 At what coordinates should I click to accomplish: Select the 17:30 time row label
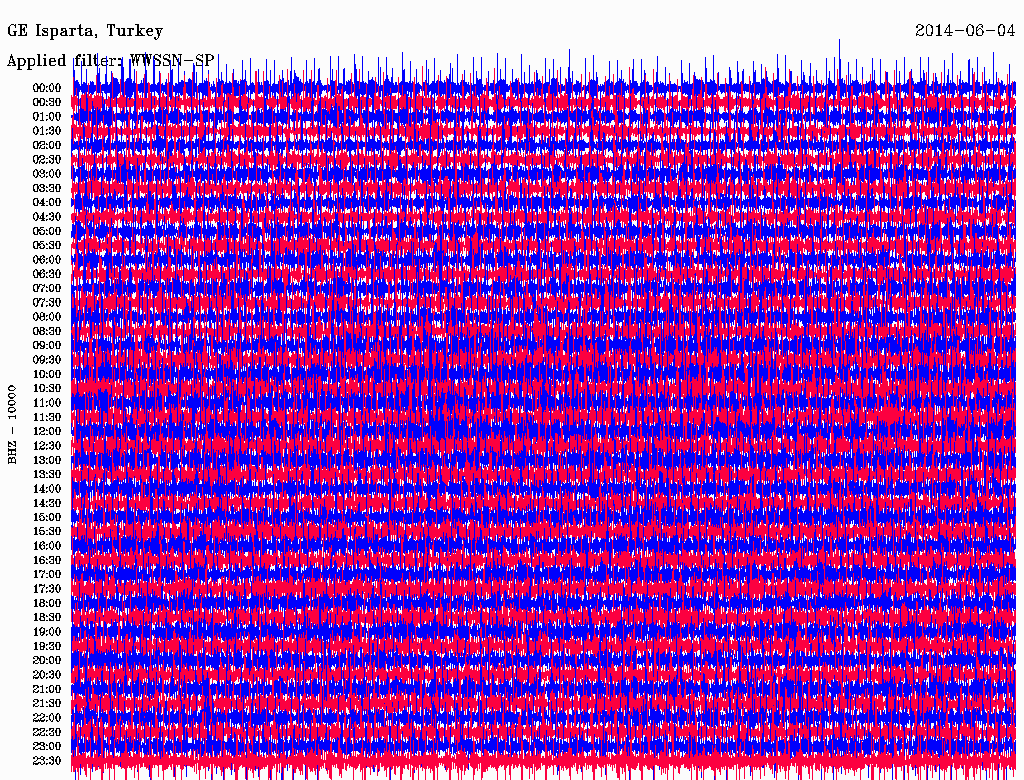click(x=47, y=589)
